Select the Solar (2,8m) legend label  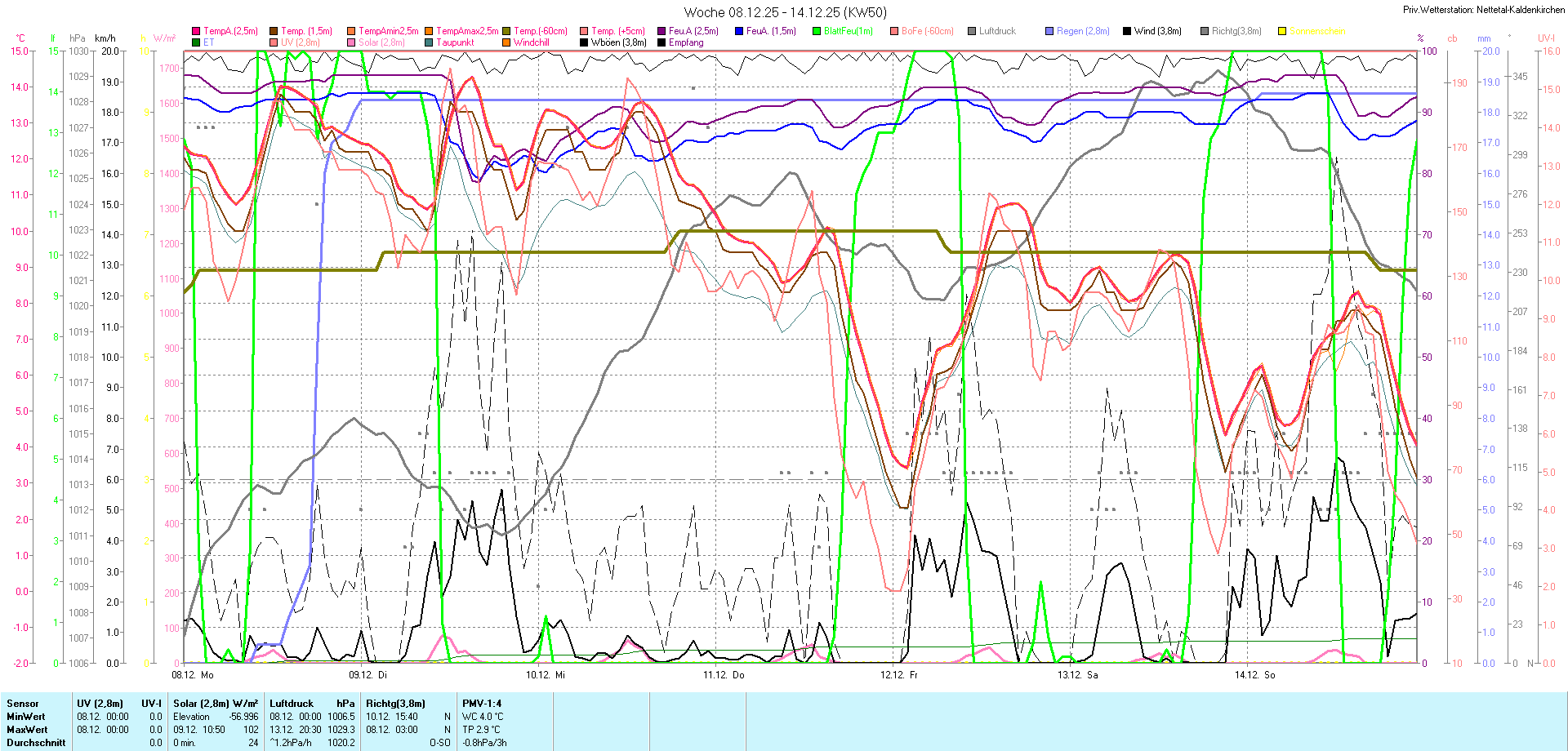tap(381, 42)
